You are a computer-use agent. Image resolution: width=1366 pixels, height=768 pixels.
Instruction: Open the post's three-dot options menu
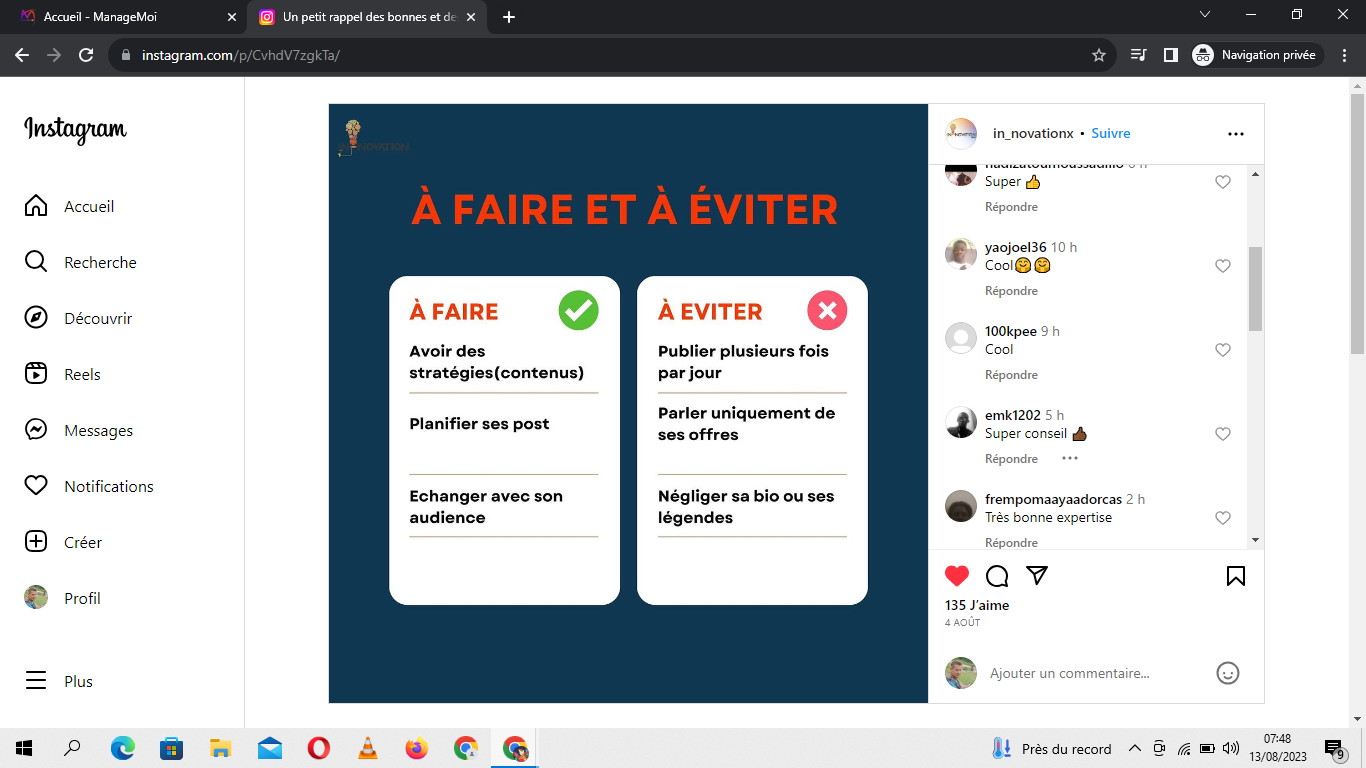pos(1236,134)
